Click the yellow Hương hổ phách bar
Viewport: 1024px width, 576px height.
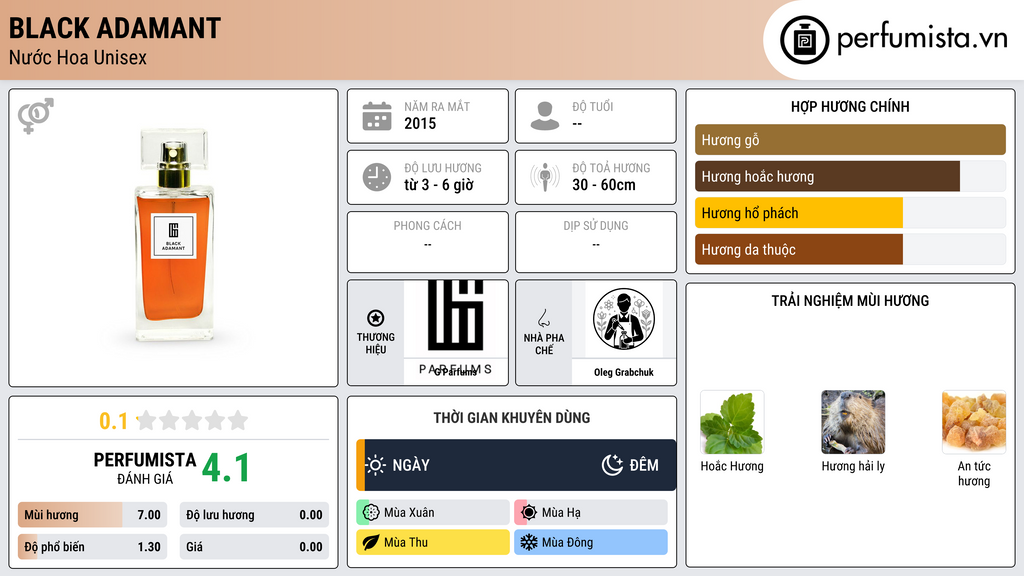(x=799, y=213)
